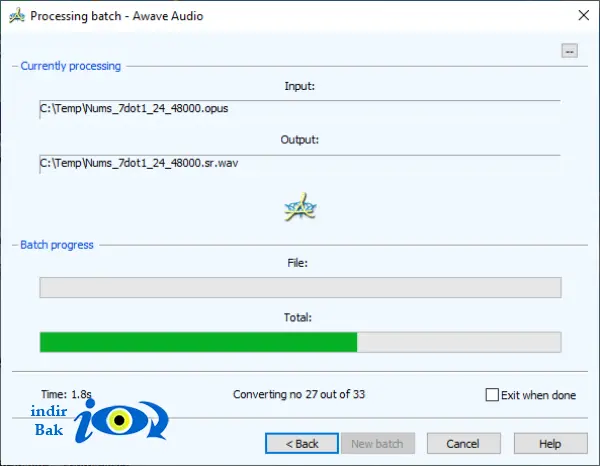The width and height of the screenshot is (600, 466).
Task: Click the 'Input:' label
Action: pyautogui.click(x=300, y=86)
